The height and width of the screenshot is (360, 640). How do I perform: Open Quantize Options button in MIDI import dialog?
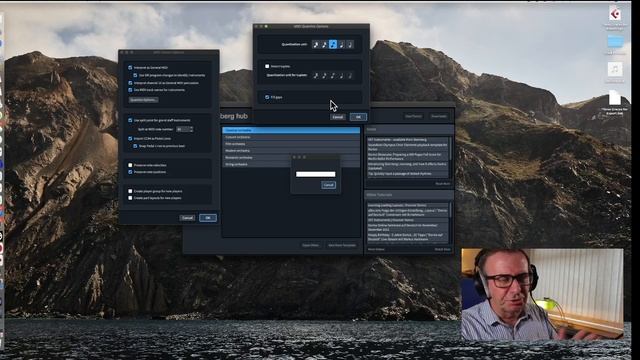144,100
